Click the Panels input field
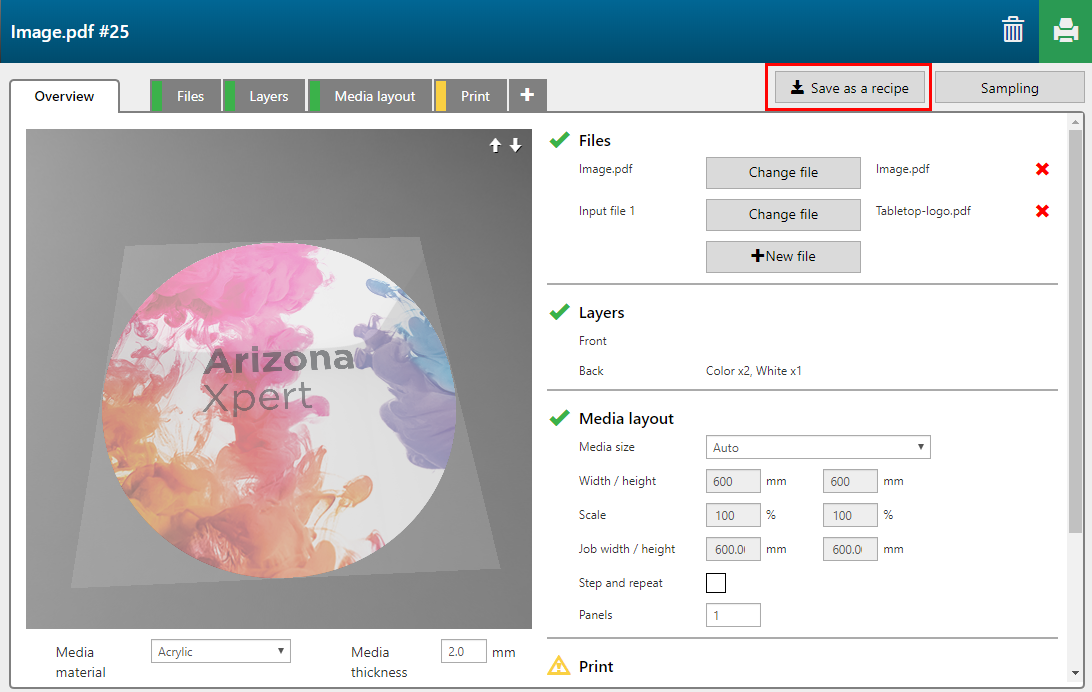This screenshot has width=1092, height=692. [733, 615]
